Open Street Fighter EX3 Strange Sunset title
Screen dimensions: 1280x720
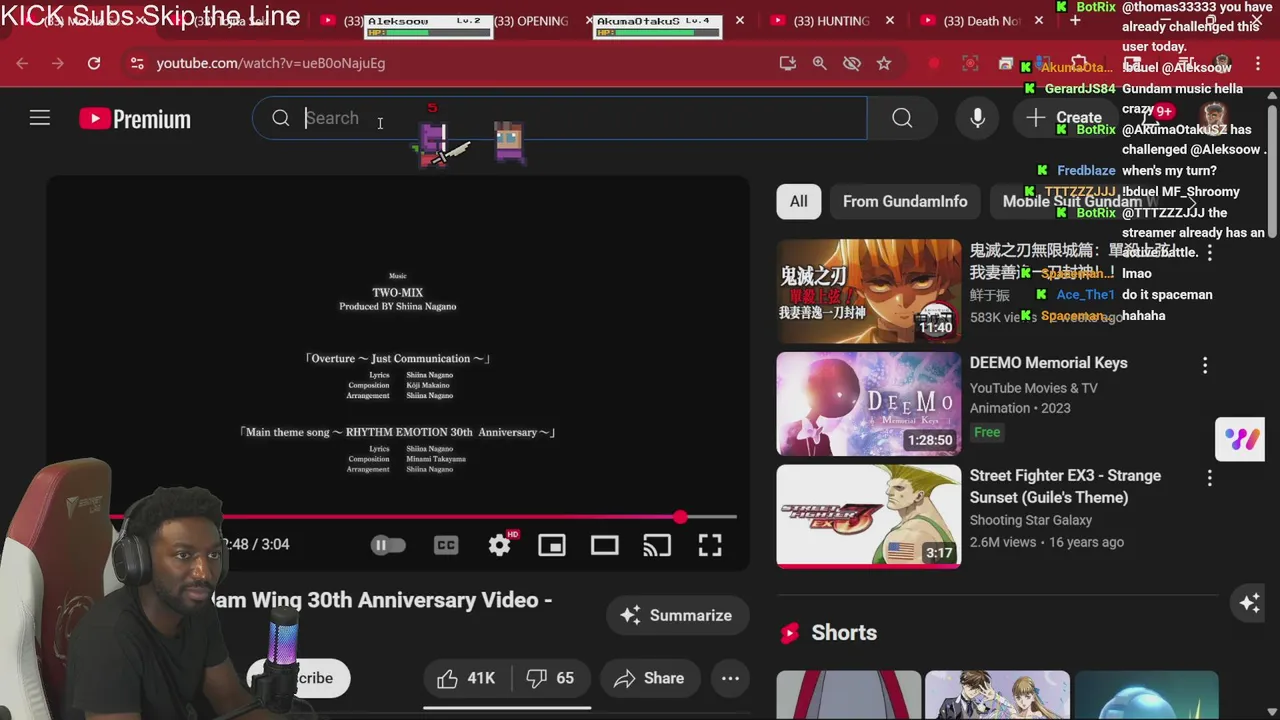point(1065,486)
